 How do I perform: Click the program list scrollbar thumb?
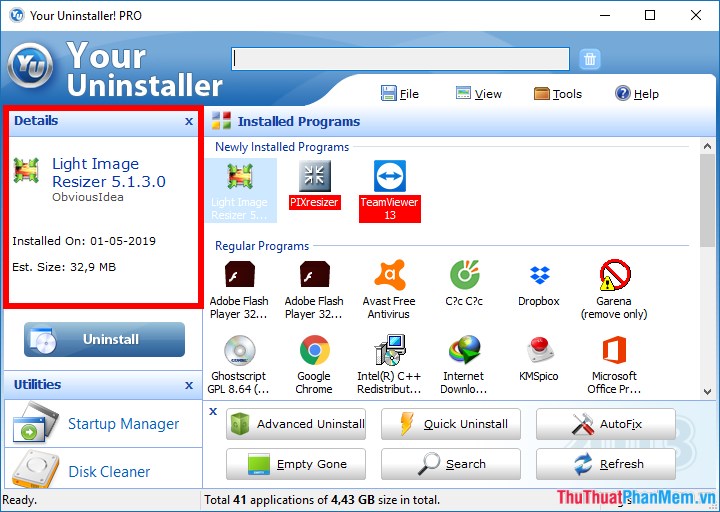pos(707,201)
